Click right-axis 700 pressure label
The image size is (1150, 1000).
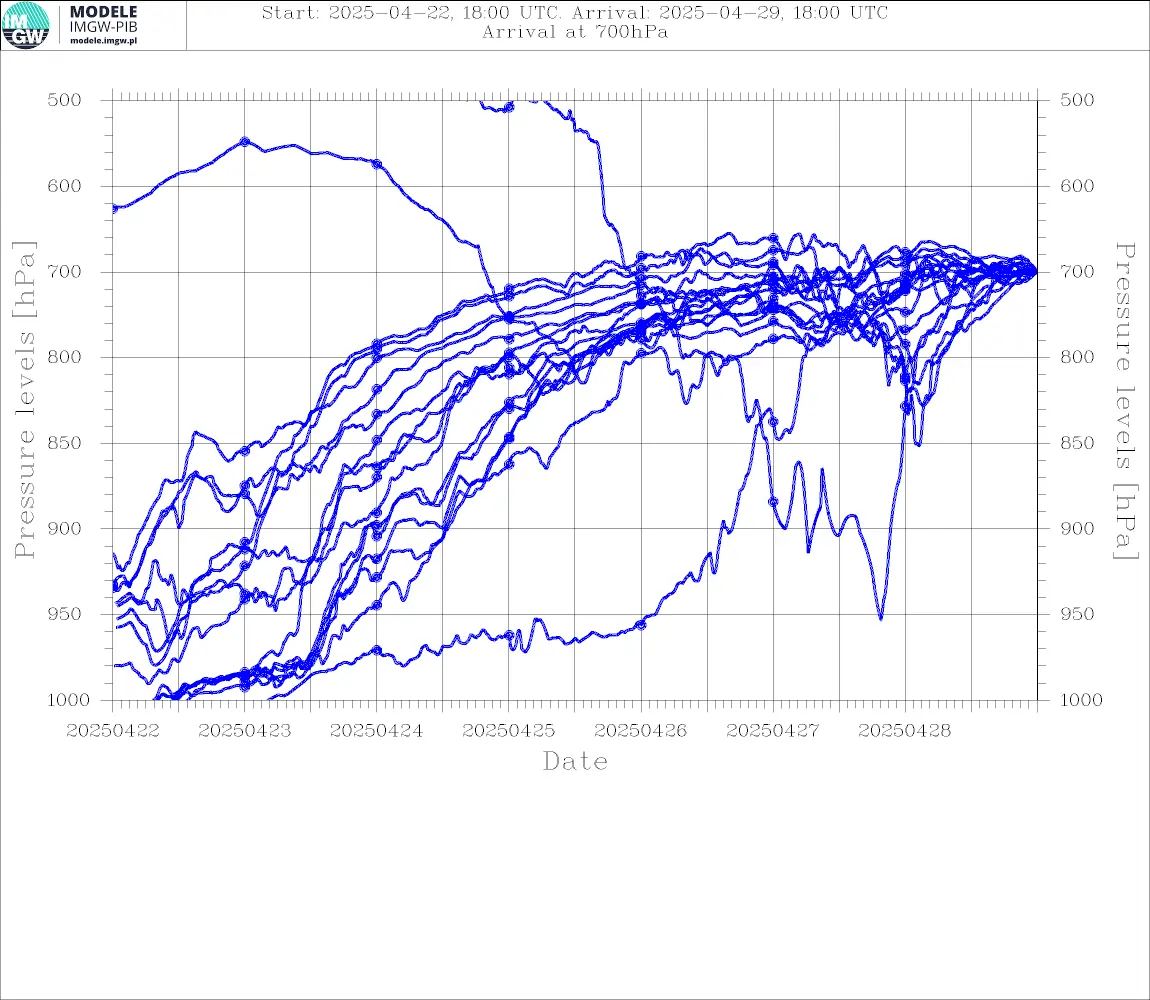(x=1077, y=271)
